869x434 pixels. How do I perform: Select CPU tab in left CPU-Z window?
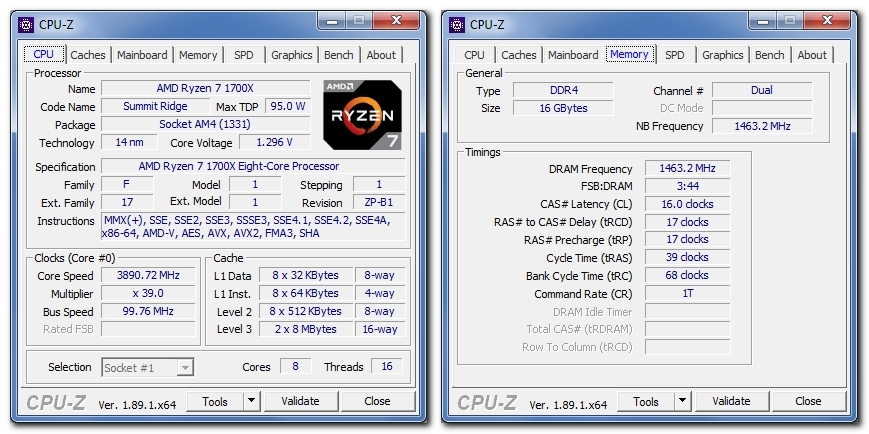pyautogui.click(x=44, y=54)
